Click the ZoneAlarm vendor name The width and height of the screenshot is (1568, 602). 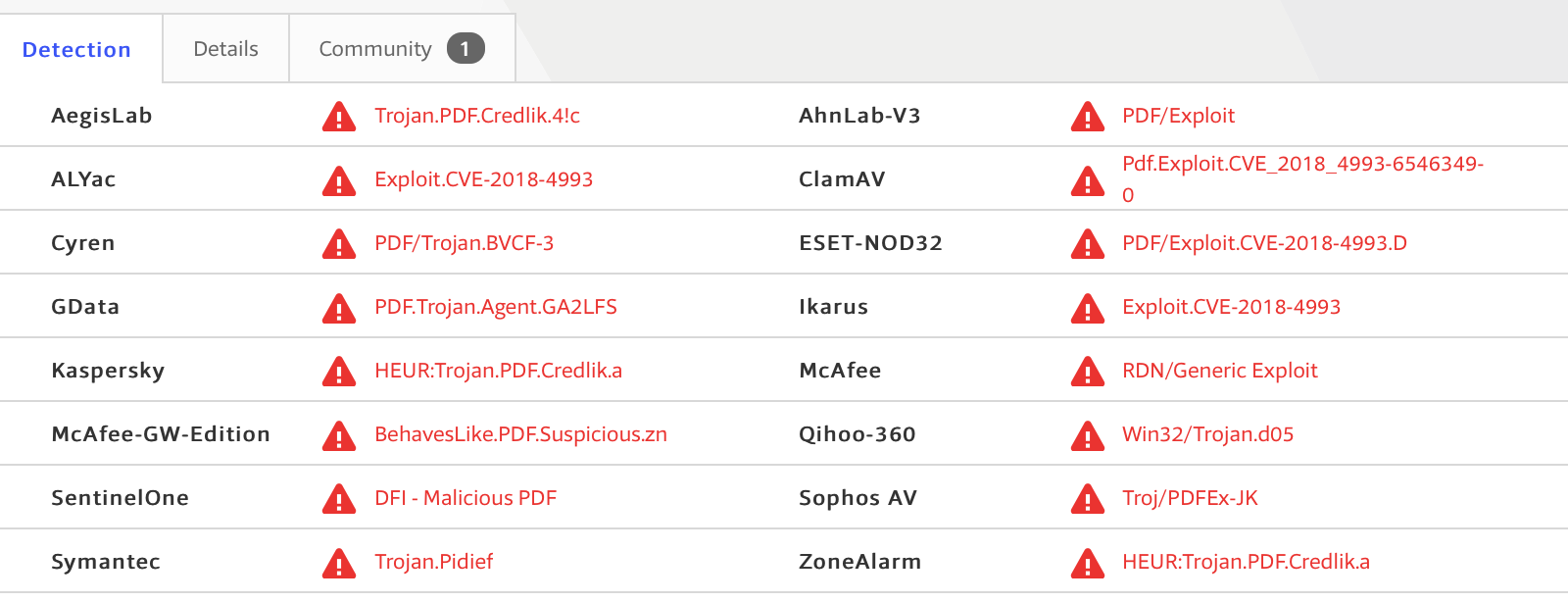[x=859, y=562]
